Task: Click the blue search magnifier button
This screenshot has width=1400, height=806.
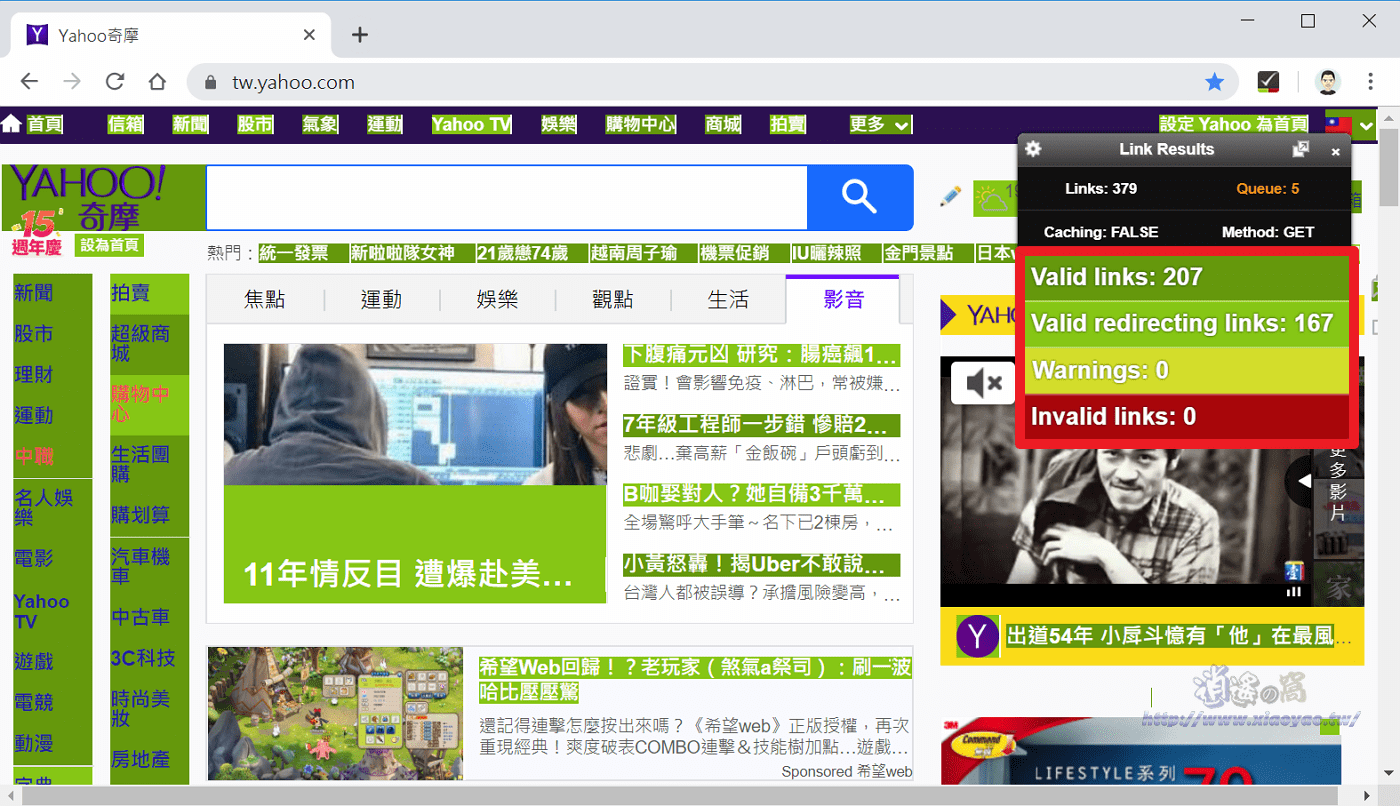Action: 860,197
